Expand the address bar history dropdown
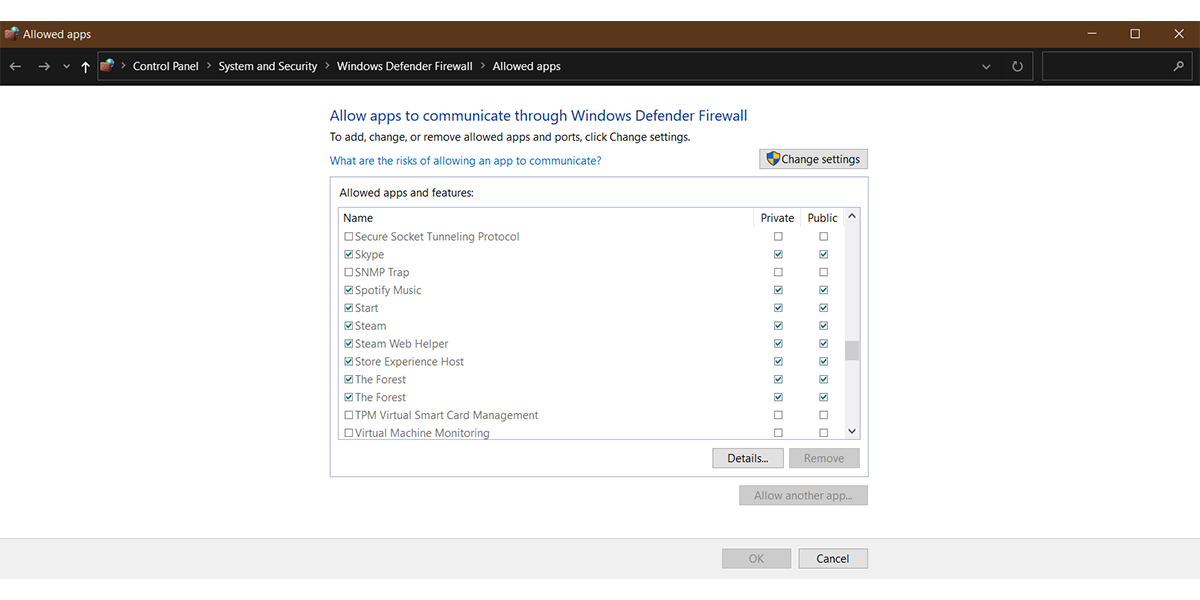1200x600 pixels. pos(986,67)
